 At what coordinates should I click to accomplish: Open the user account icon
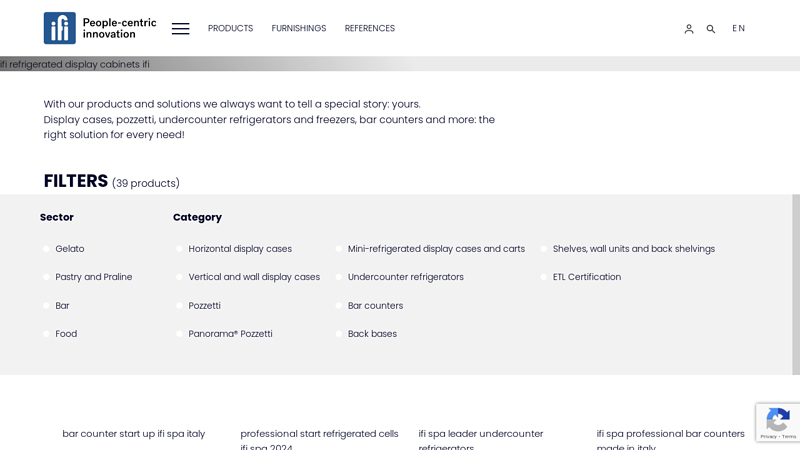coord(689,29)
